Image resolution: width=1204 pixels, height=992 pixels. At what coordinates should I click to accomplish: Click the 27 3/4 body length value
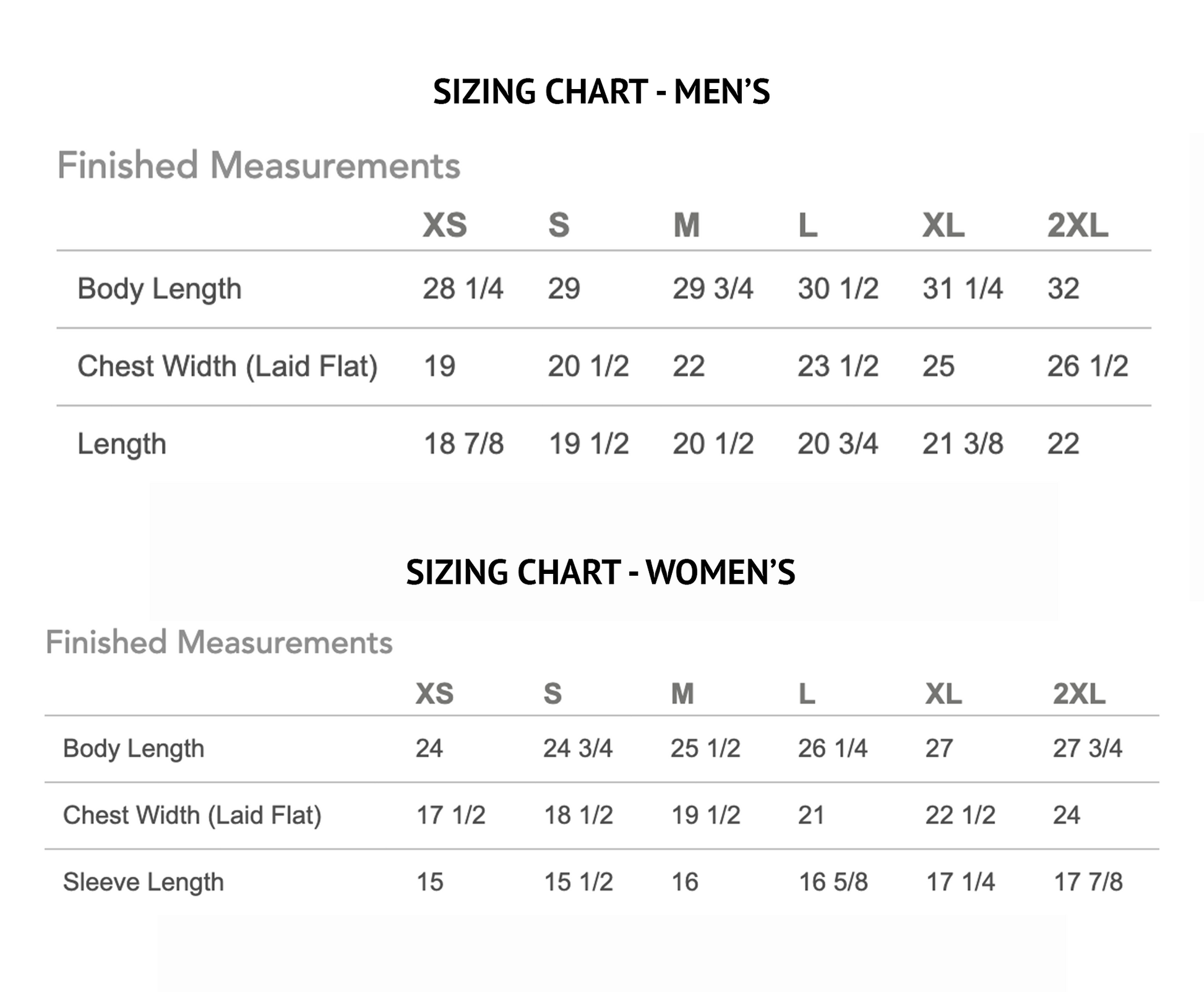coord(1087,748)
